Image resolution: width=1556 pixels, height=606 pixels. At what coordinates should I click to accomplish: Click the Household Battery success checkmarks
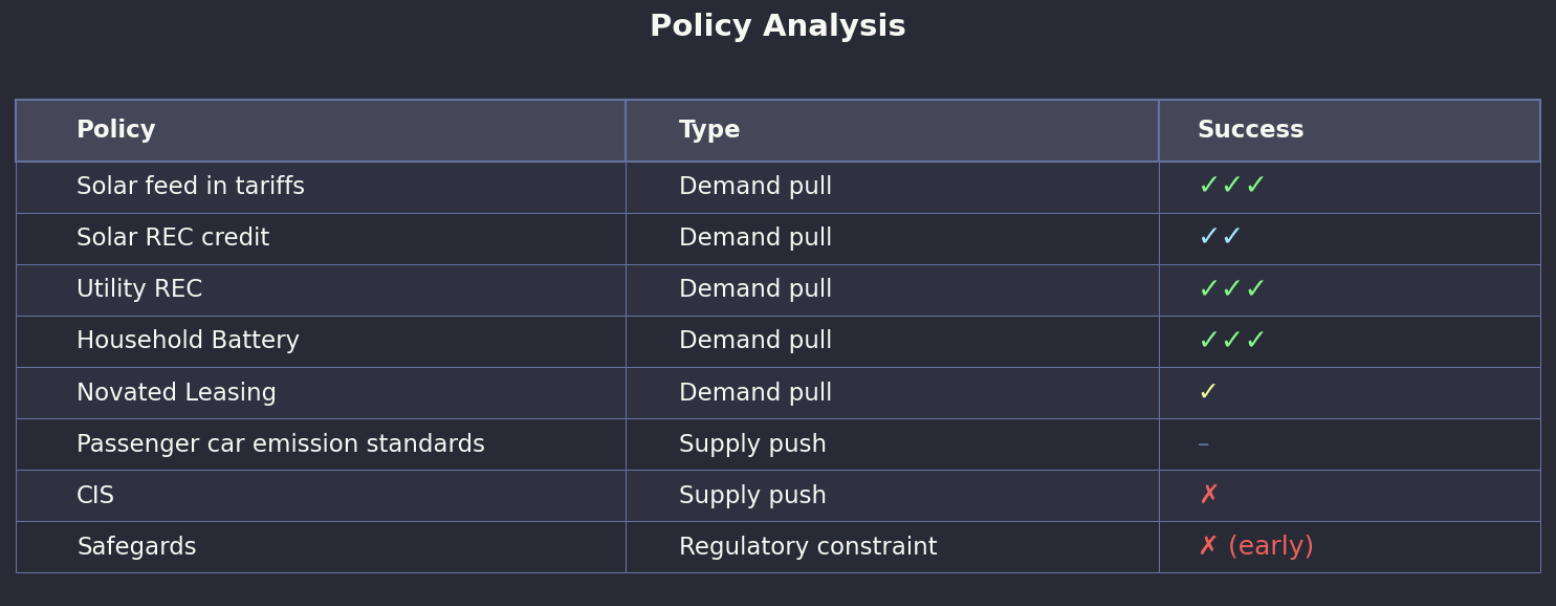tap(1232, 341)
